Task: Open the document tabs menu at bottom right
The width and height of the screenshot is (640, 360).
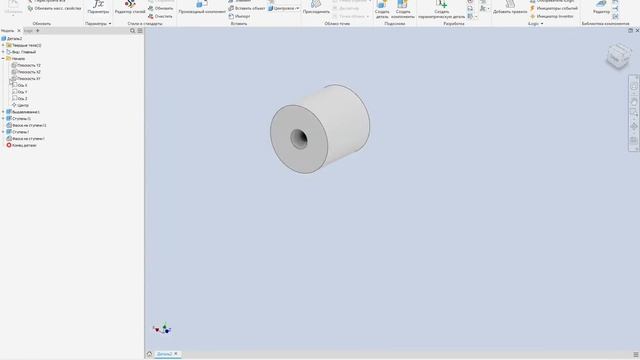Action: [636, 354]
